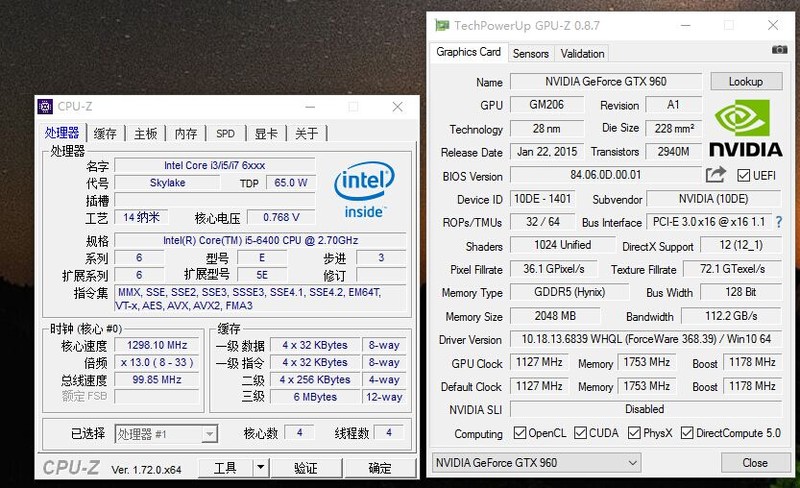Open the 关于 tab in CPU-Z
The image size is (800, 488).
[306, 134]
